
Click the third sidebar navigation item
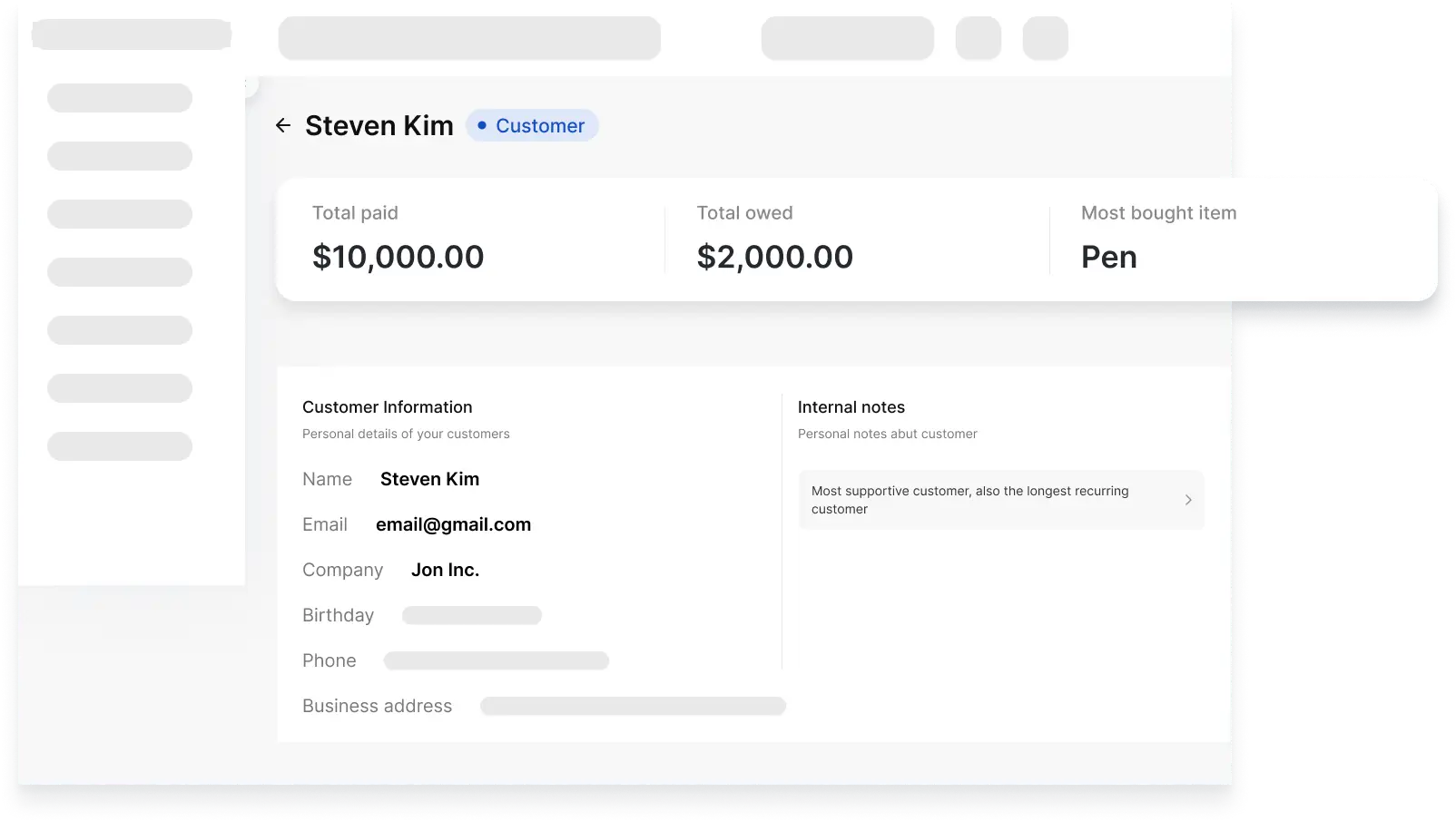coord(119,213)
